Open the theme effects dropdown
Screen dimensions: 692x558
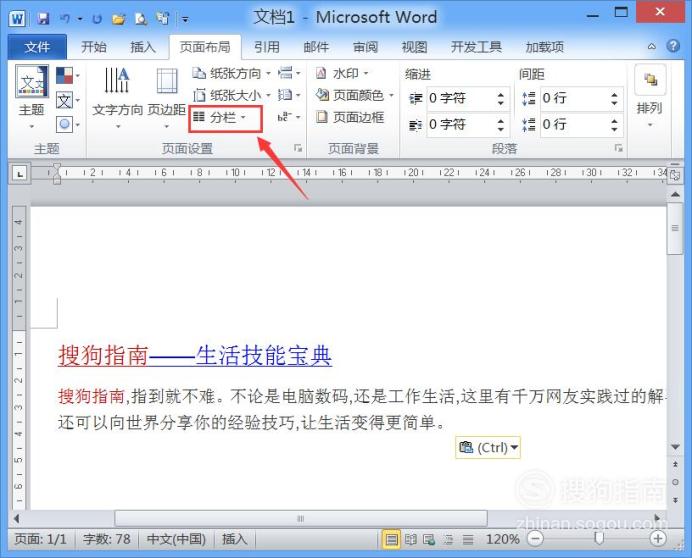tap(68, 124)
